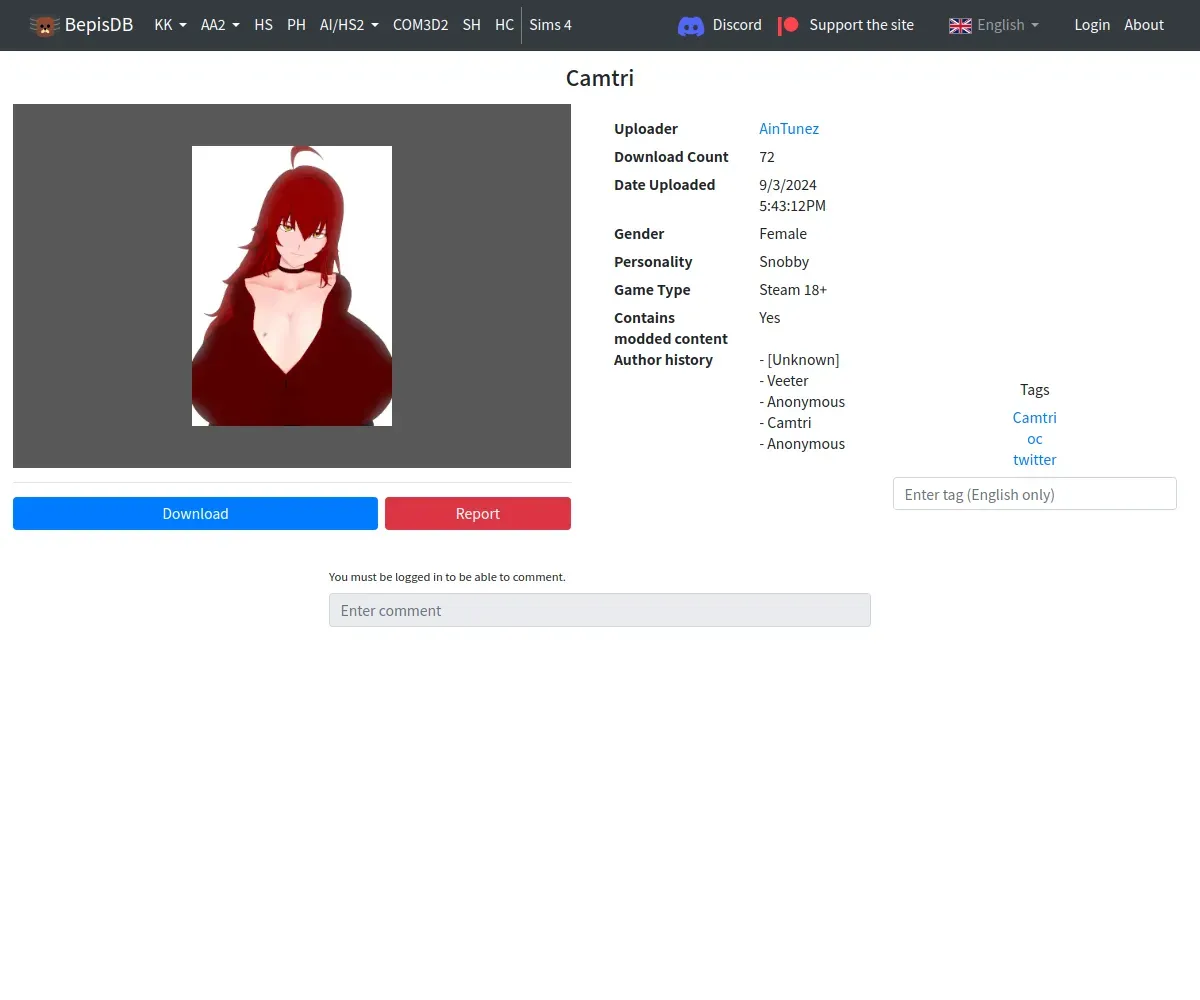Open uploader AinTunez profile

(x=789, y=129)
